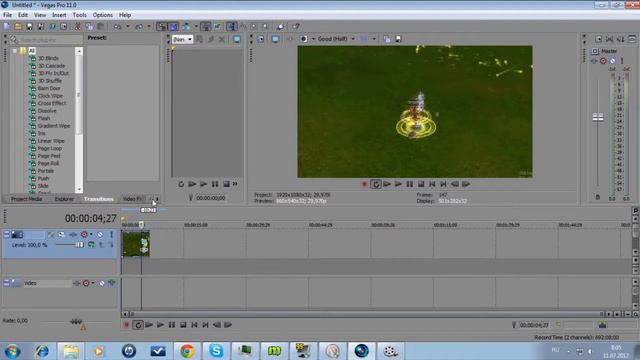Click the Stop button under the preview
640x360 pixels.
point(421,184)
